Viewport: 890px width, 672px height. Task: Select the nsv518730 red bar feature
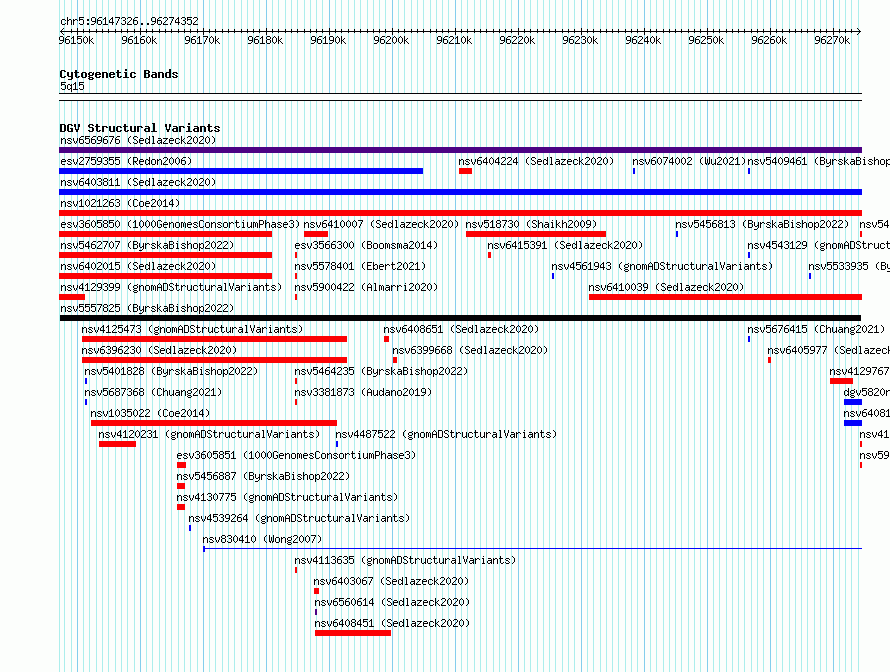point(536,234)
